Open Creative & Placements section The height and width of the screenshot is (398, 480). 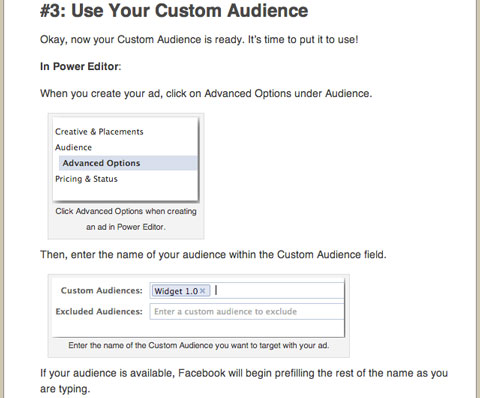pyautogui.click(x=99, y=132)
